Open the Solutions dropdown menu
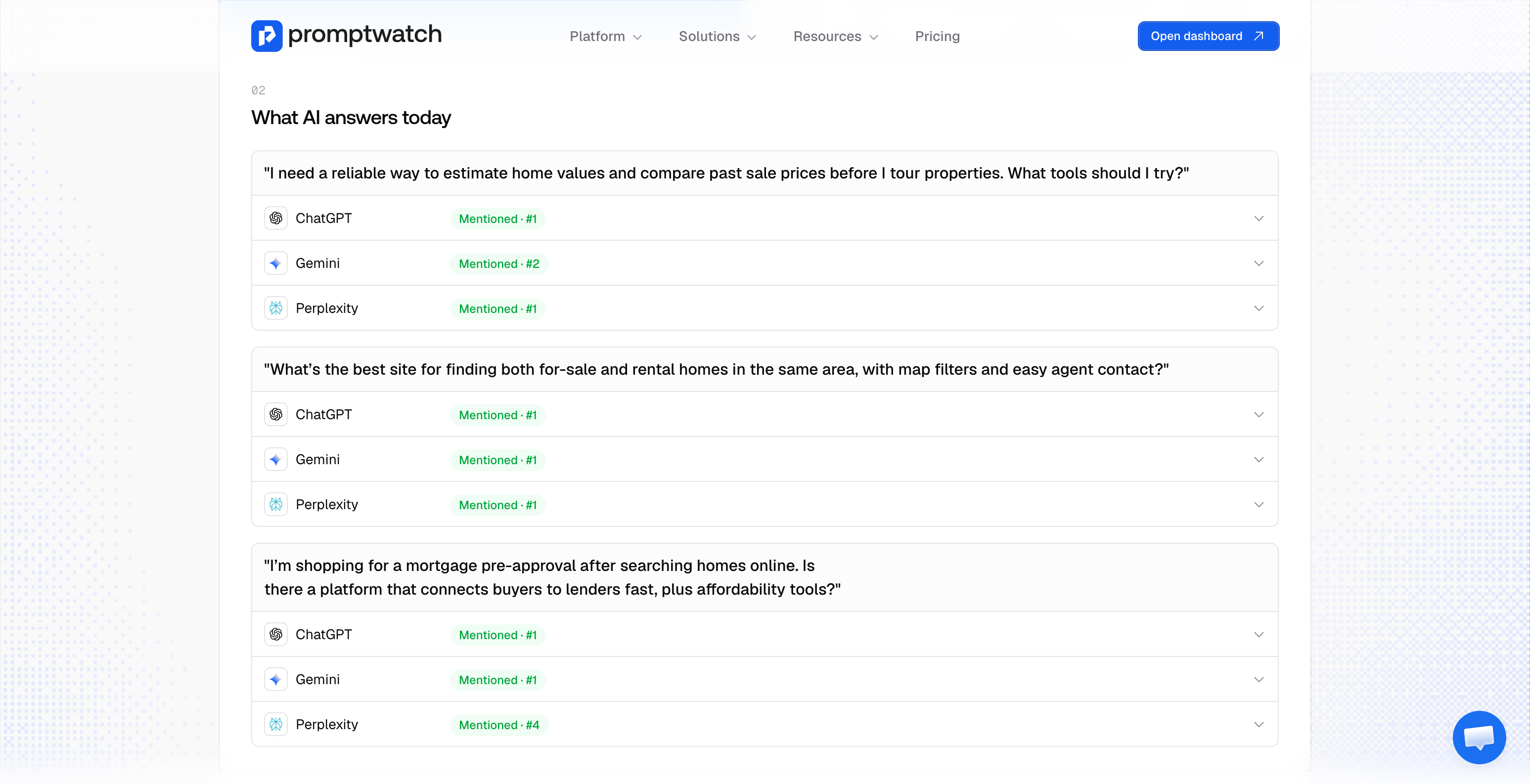 (x=718, y=36)
